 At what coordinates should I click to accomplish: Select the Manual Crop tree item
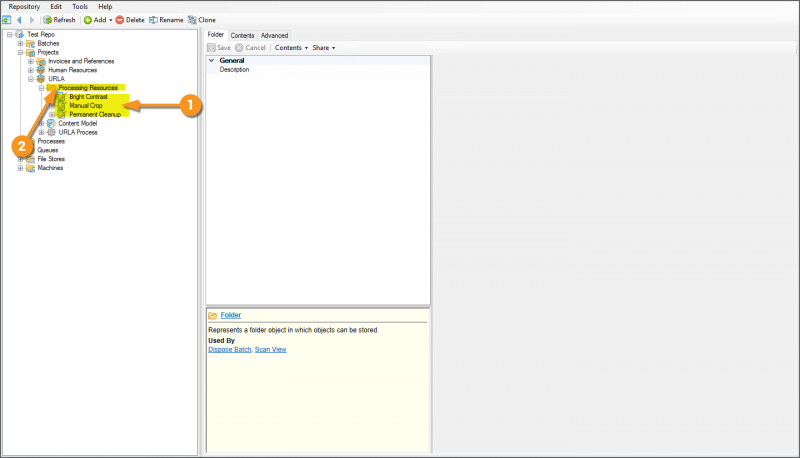coord(86,106)
